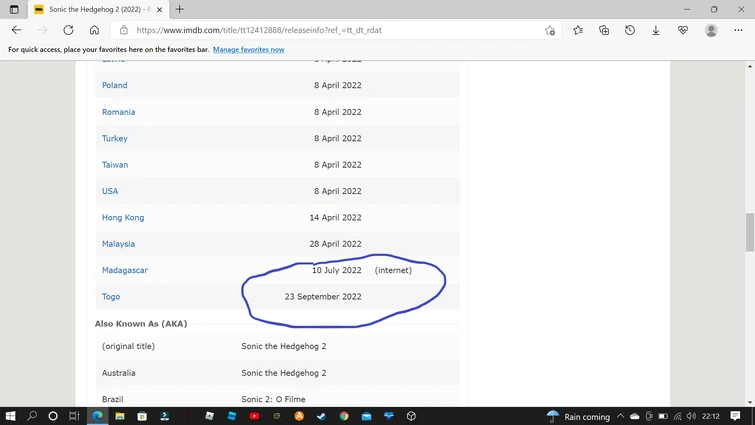Click the 28 April 2022 date
Viewport: 755px width, 425px height.
(x=336, y=244)
